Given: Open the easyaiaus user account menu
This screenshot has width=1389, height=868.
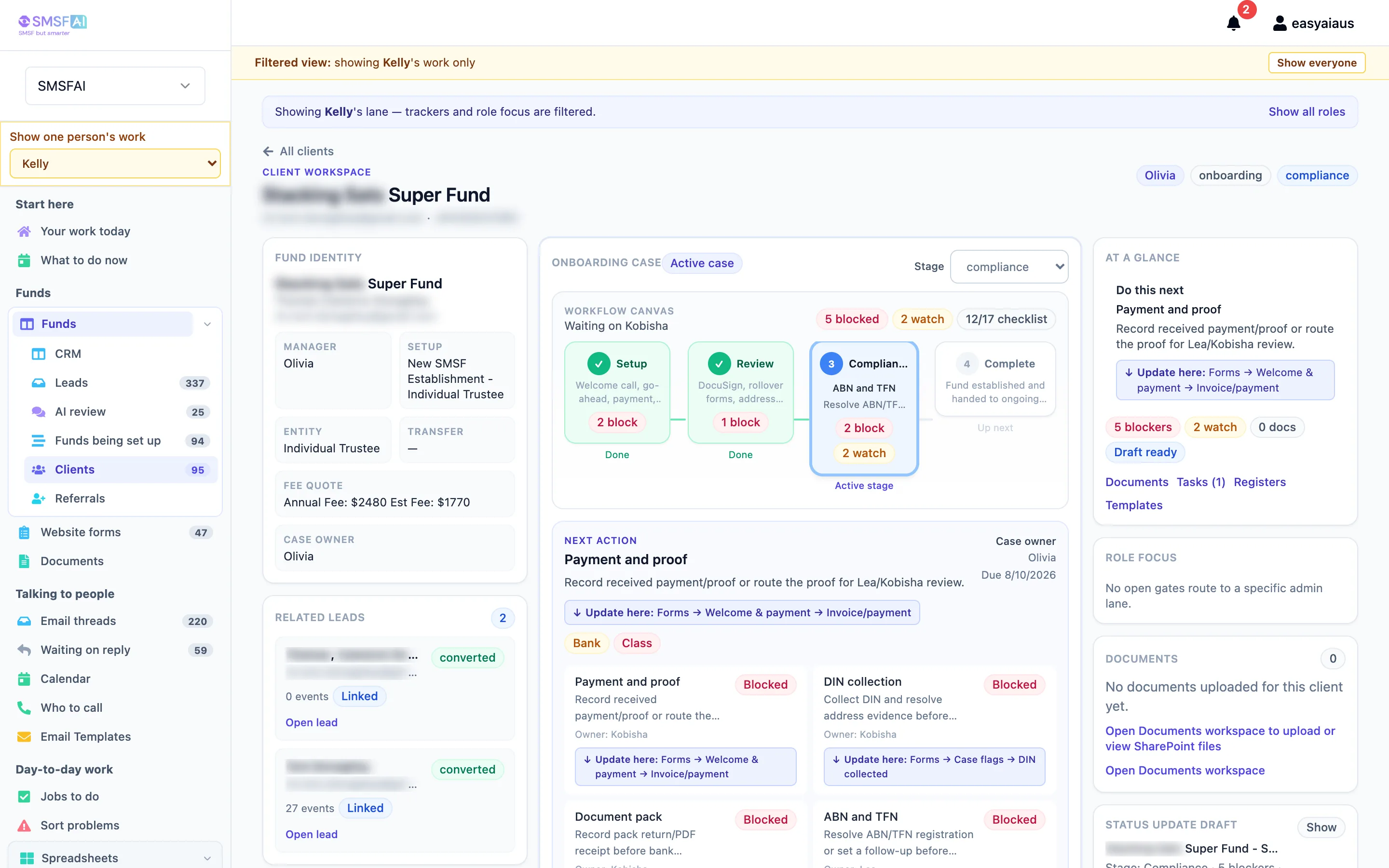Looking at the screenshot, I should pos(1313,24).
